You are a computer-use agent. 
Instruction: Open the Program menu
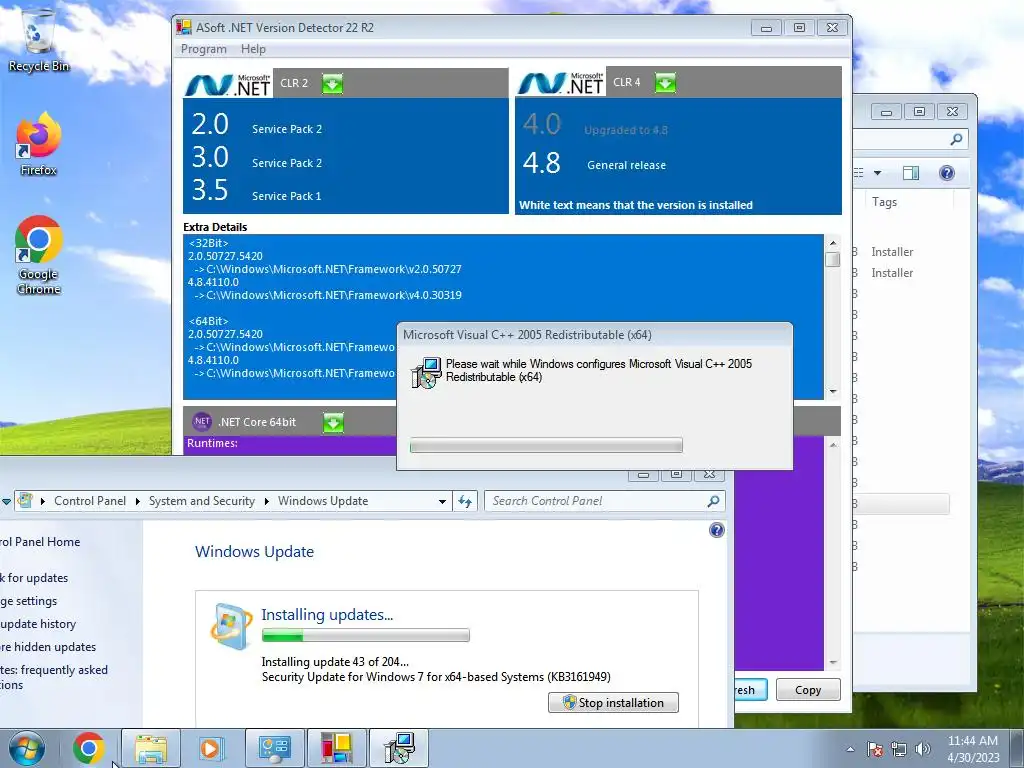click(204, 49)
